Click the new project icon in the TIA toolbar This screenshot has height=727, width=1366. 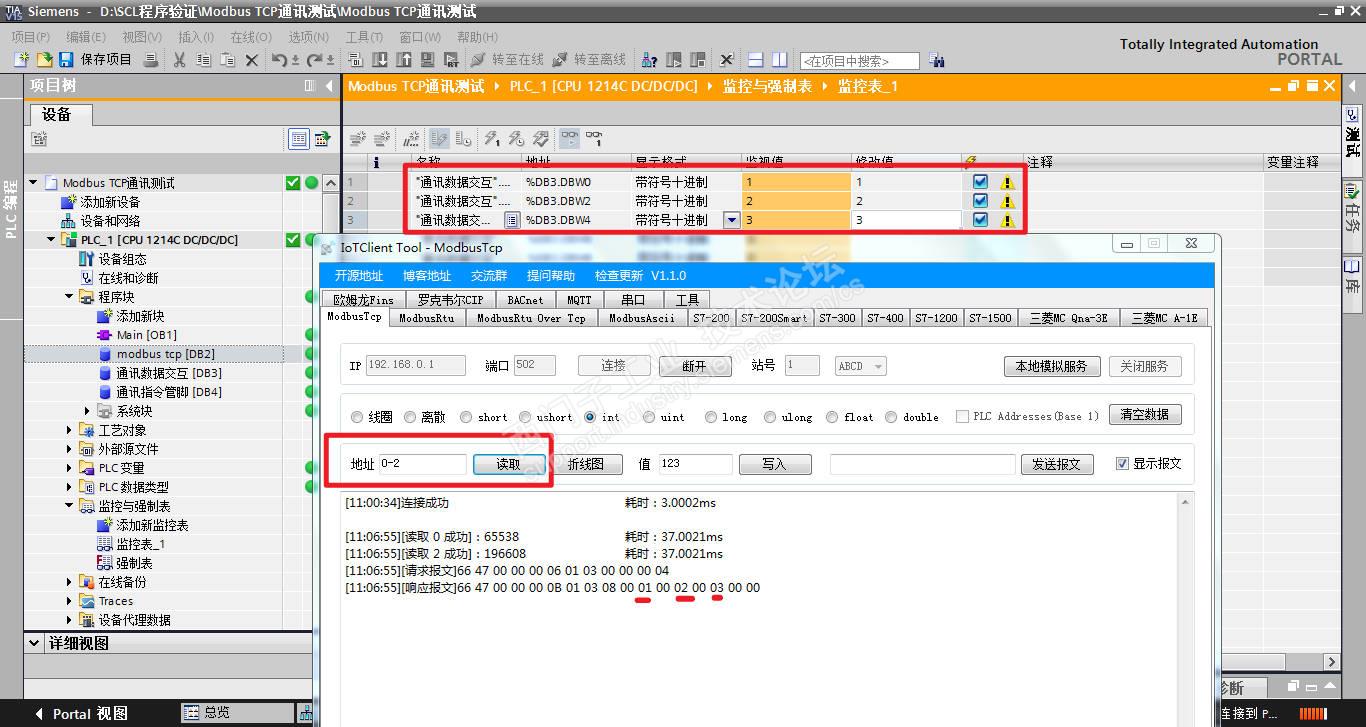pos(21,60)
